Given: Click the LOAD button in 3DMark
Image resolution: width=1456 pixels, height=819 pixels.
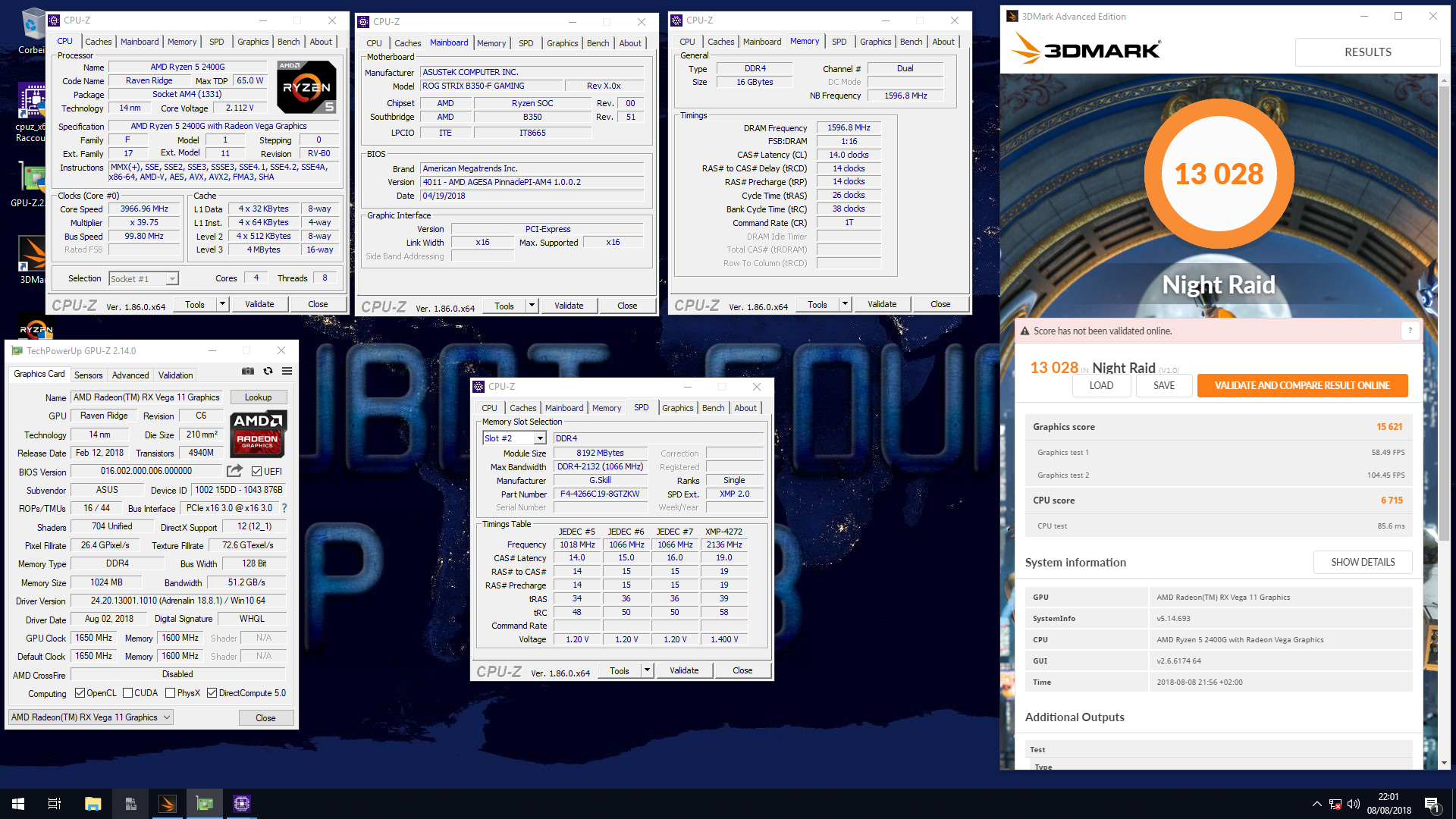Looking at the screenshot, I should tap(1101, 385).
